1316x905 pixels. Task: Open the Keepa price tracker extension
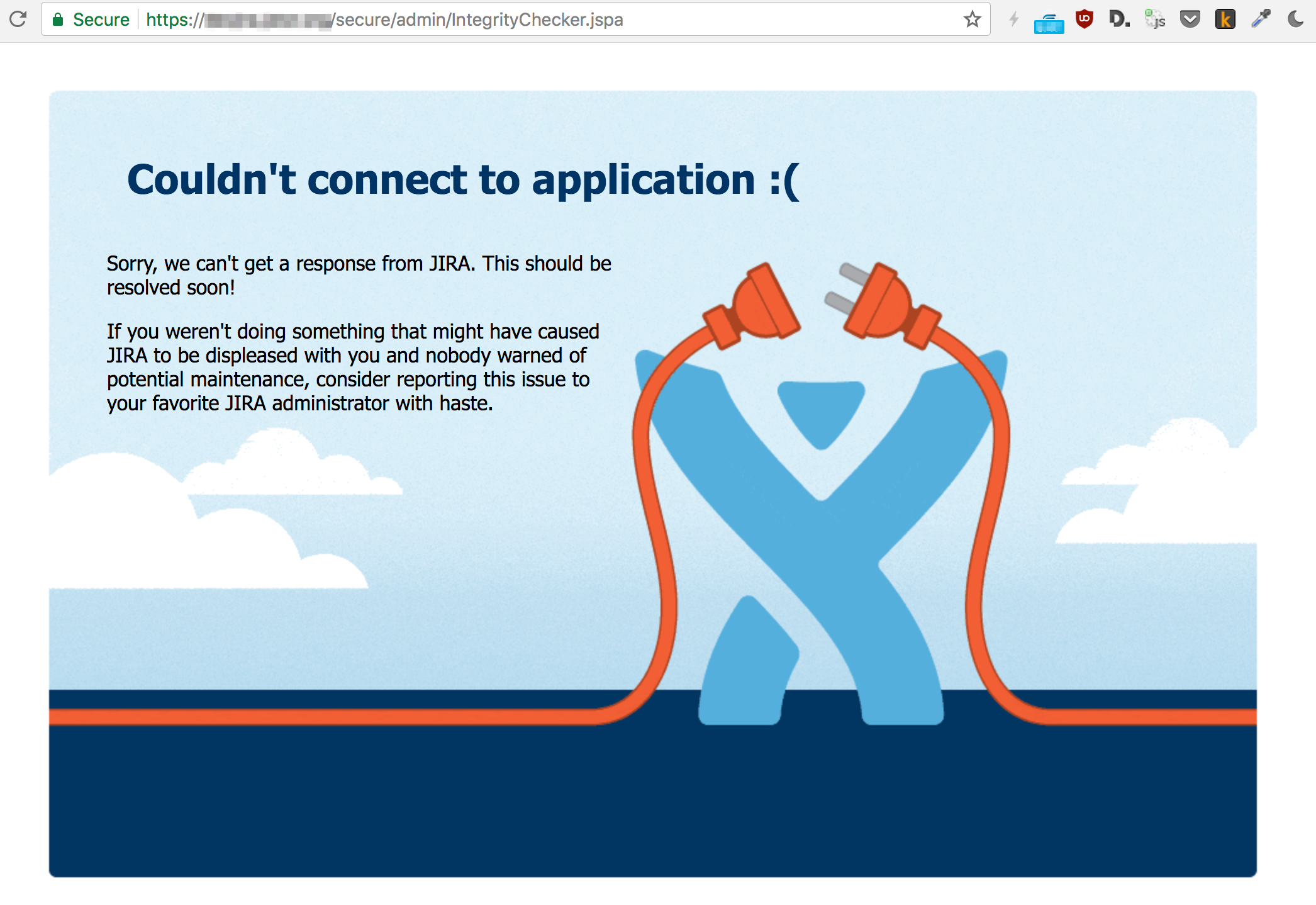pyautogui.click(x=1225, y=20)
